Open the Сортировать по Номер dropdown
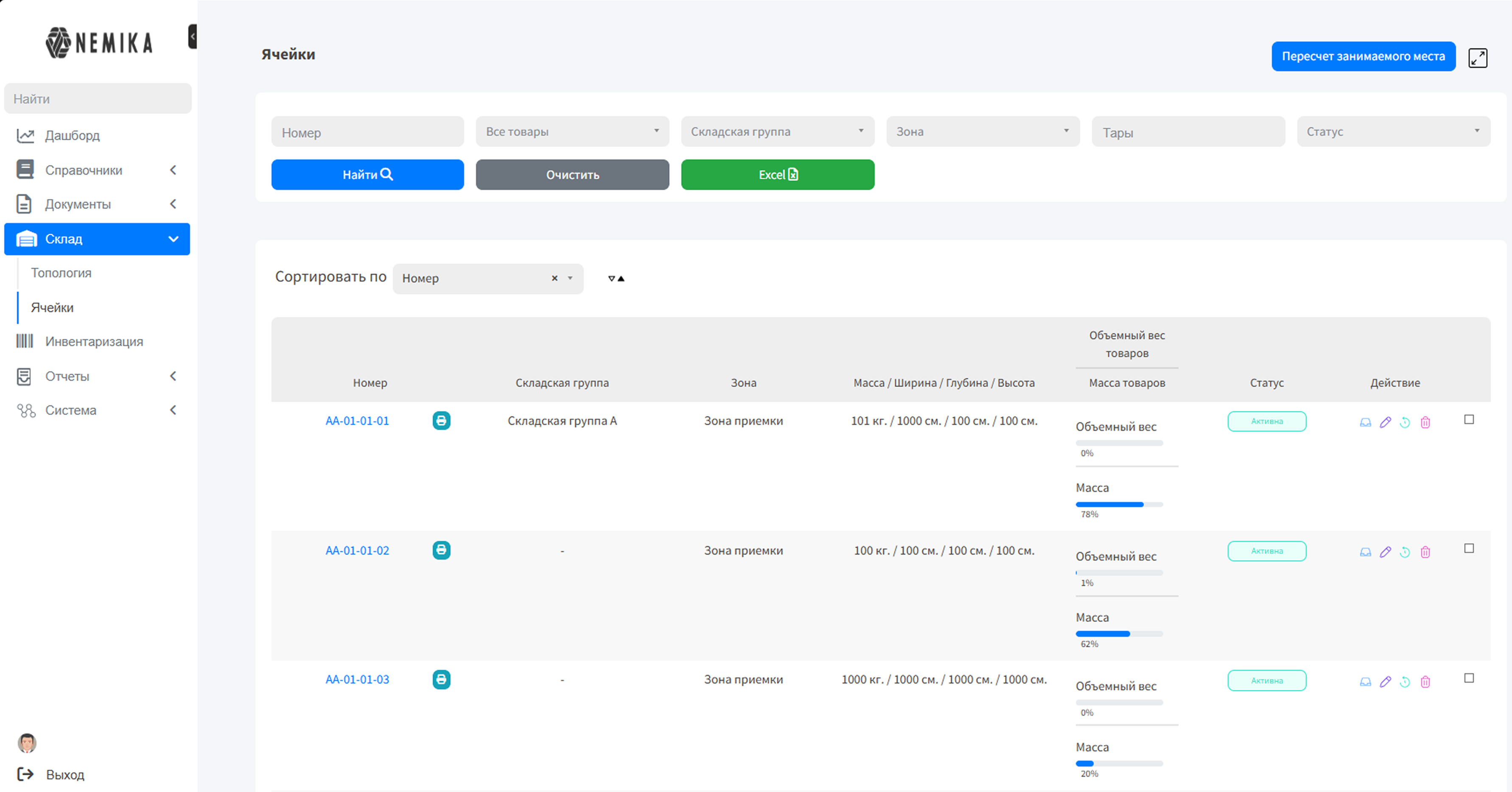This screenshot has height=792, width=1512. [488, 279]
